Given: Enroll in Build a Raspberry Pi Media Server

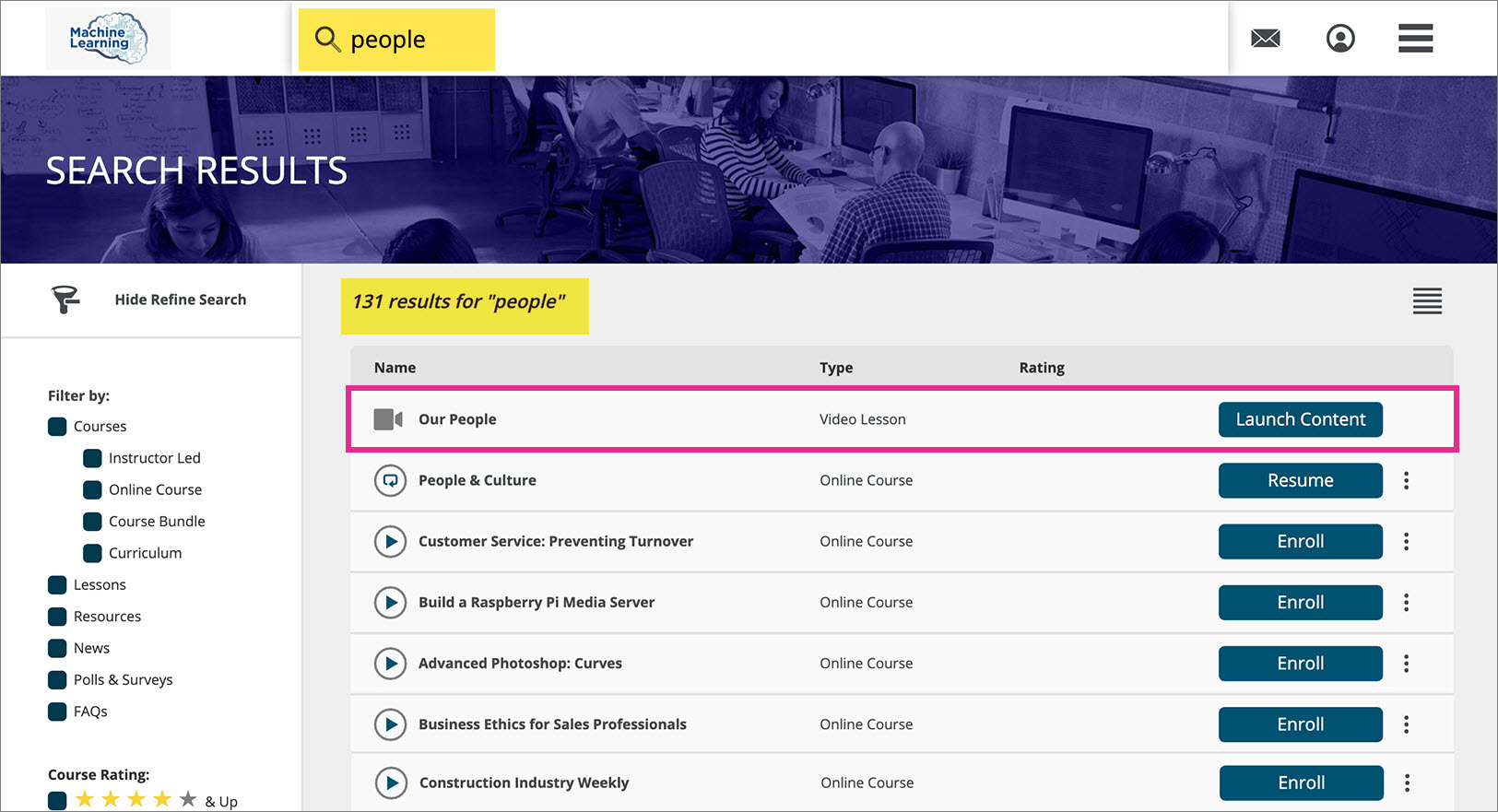Looking at the screenshot, I should pyautogui.click(x=1301, y=602).
